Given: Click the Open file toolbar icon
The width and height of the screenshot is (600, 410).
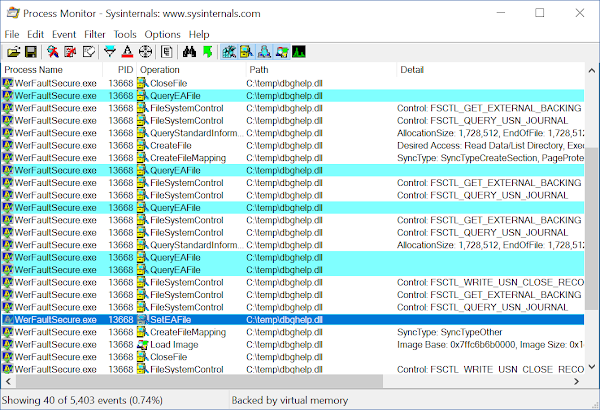Looking at the screenshot, I should [x=14, y=51].
